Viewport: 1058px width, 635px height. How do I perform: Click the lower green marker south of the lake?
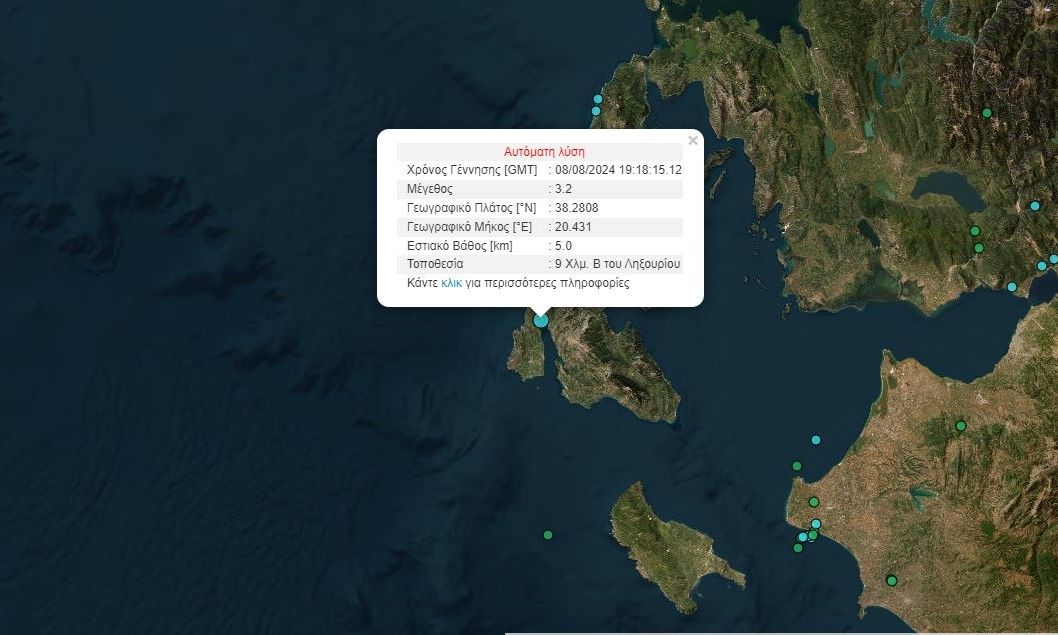(979, 248)
